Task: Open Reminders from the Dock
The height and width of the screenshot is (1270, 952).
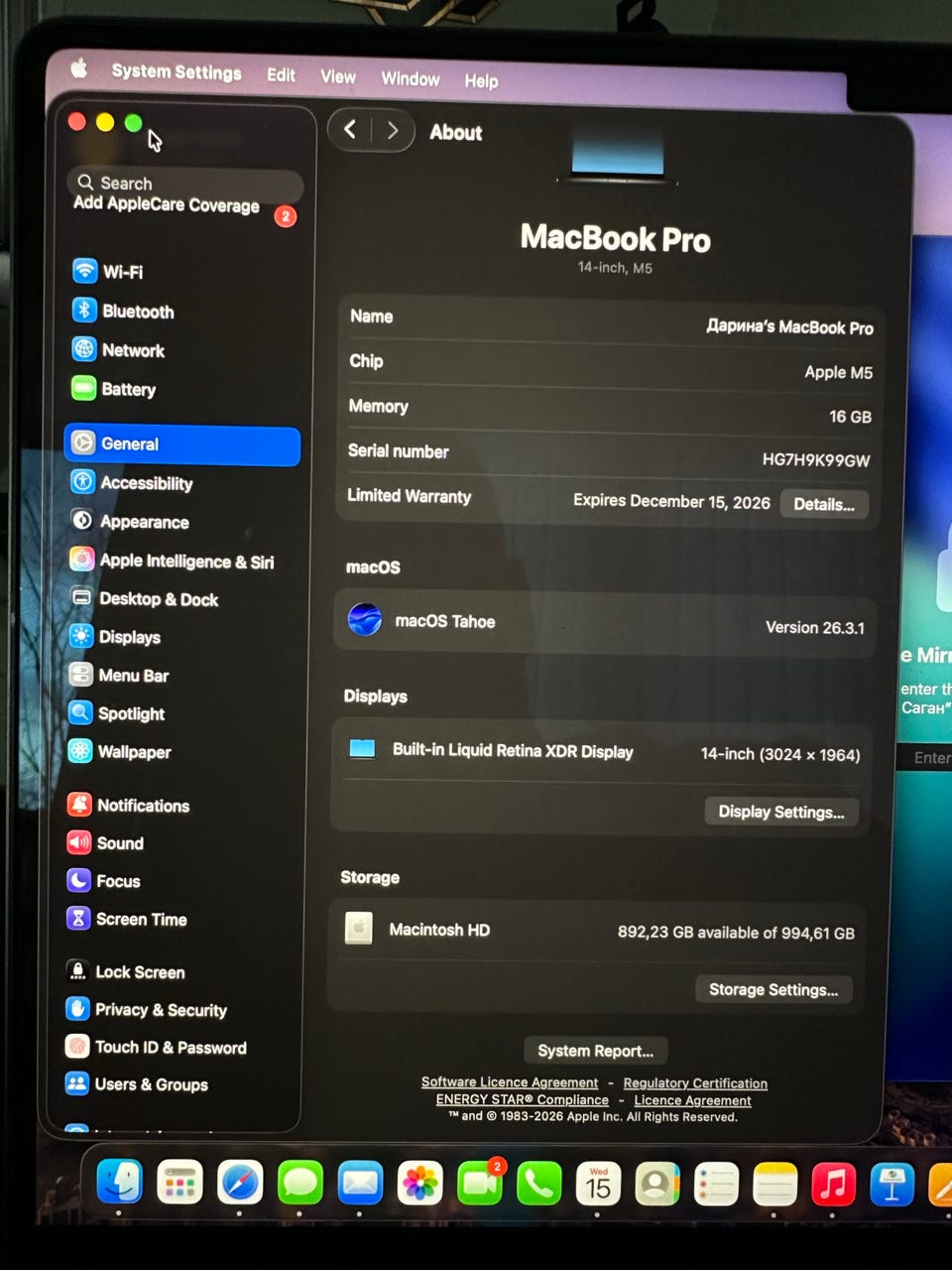Action: (x=716, y=1185)
